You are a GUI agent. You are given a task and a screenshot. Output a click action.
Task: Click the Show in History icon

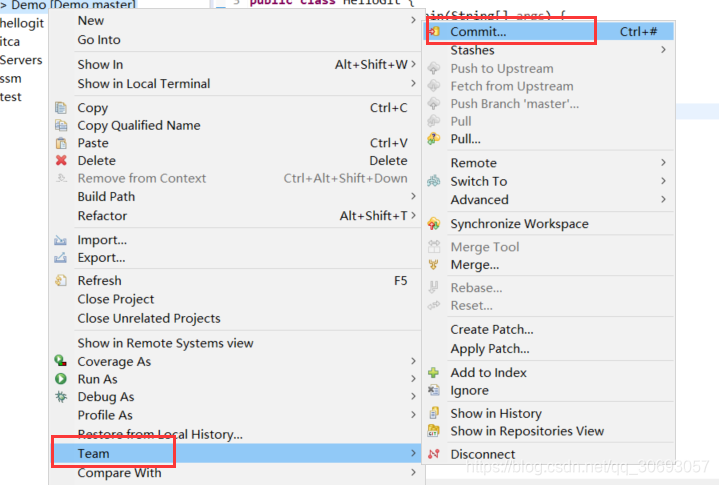click(x=434, y=413)
